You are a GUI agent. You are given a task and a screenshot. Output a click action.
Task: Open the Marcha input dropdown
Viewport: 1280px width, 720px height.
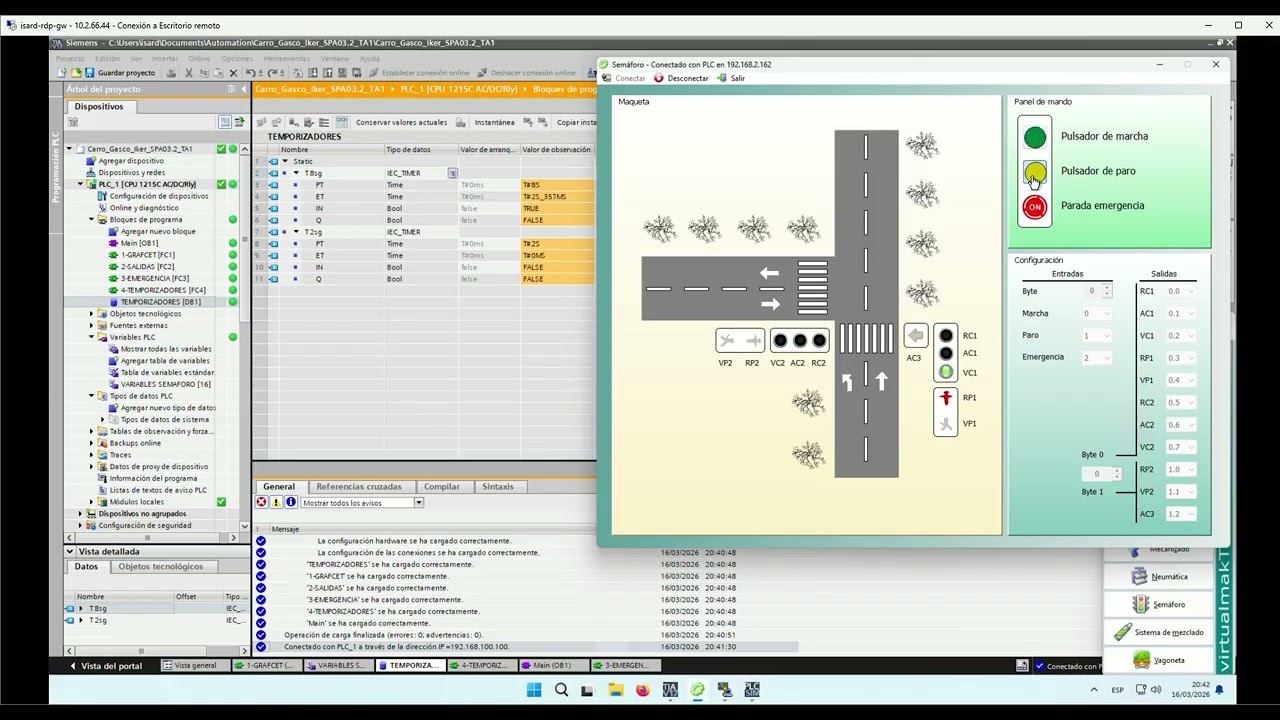1097,314
